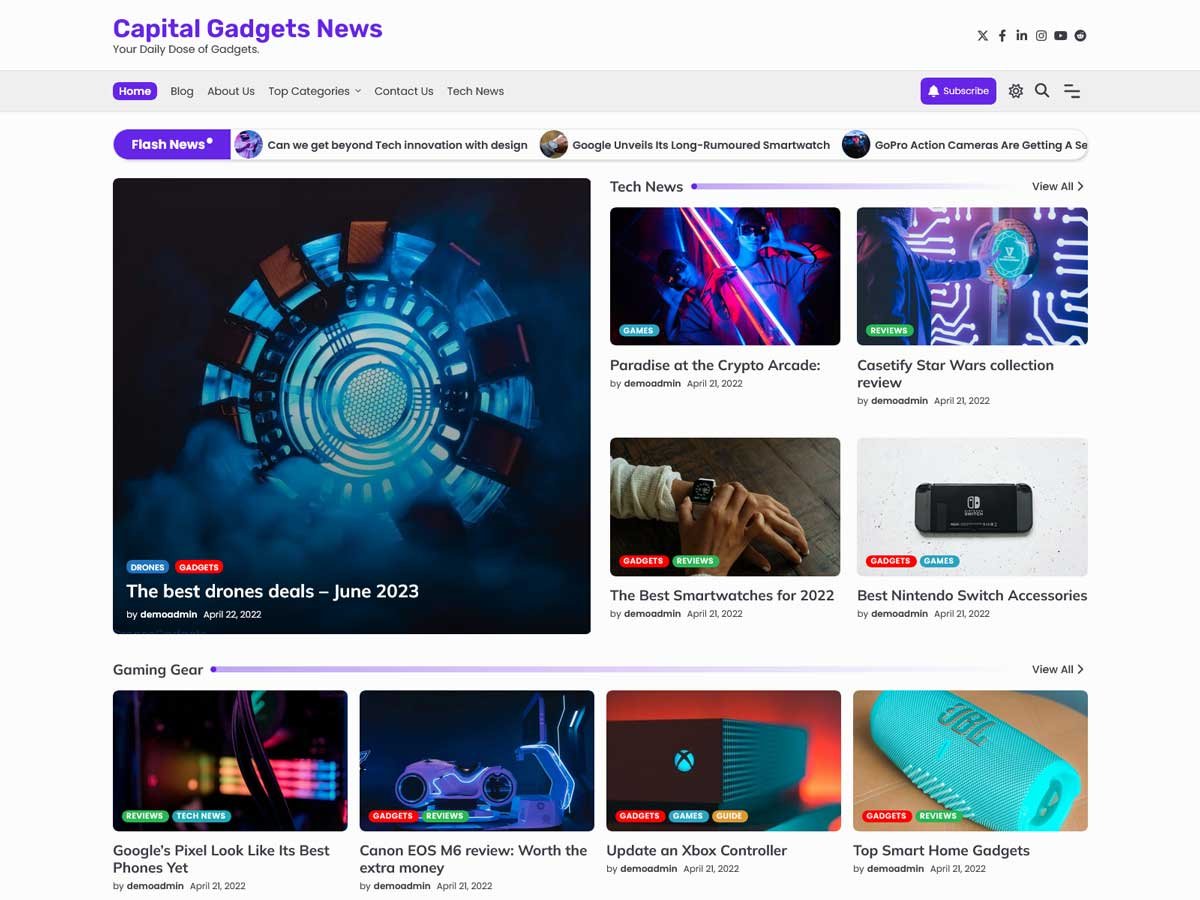Open the X (Twitter) social link
The width and height of the screenshot is (1200, 900).
(982, 36)
